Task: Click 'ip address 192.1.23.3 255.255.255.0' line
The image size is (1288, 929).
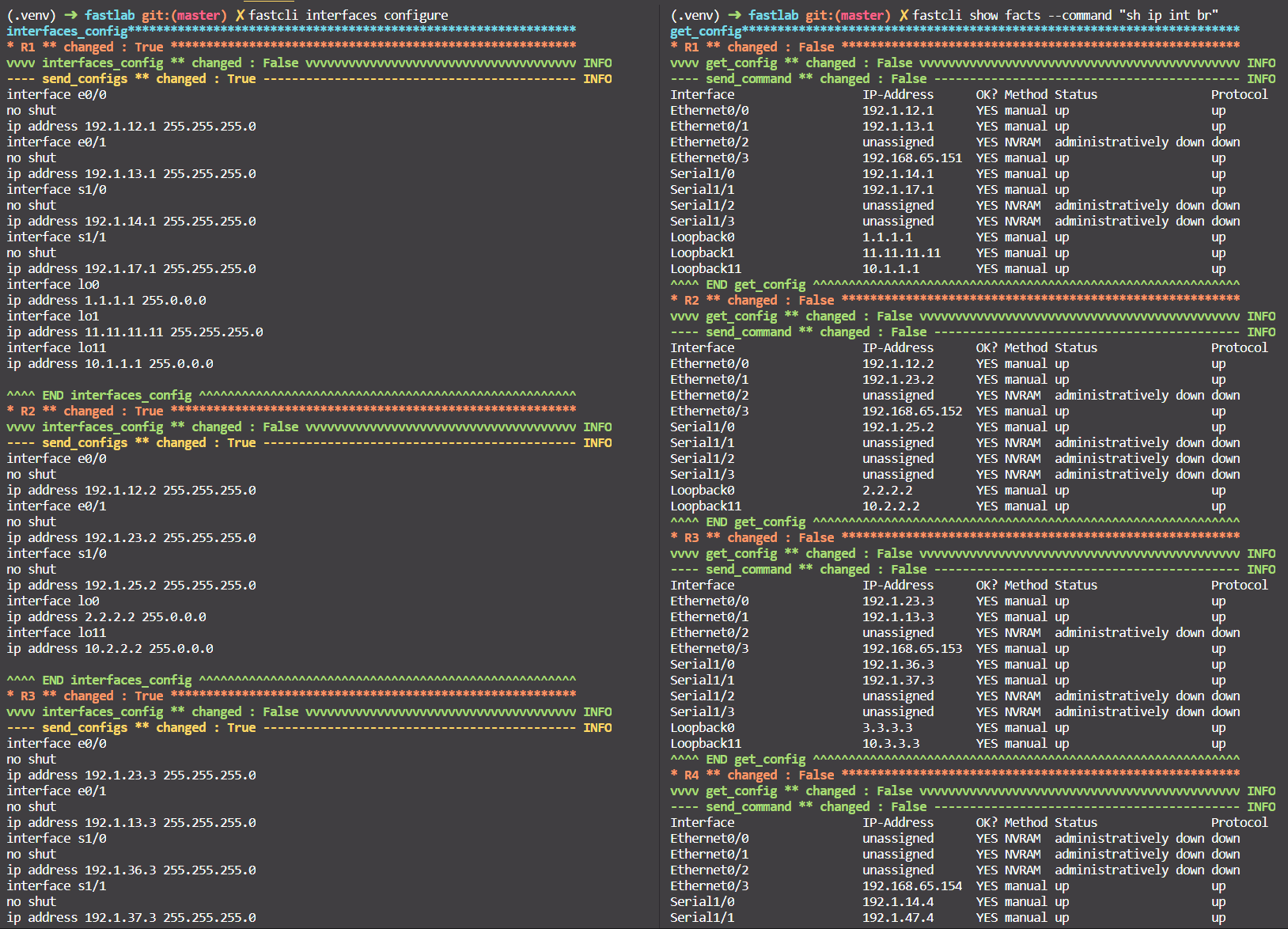Action: tap(131, 775)
